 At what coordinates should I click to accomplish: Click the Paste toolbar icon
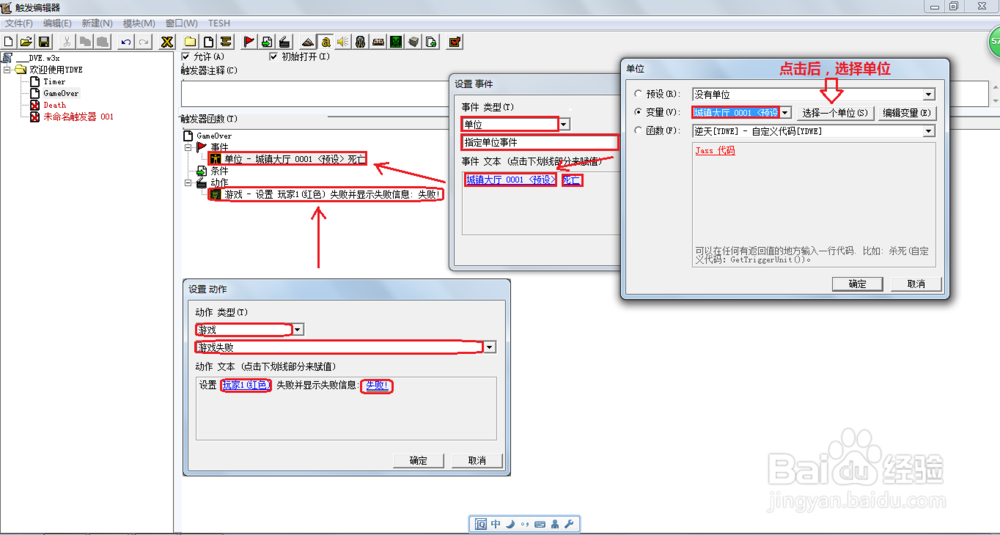[101, 42]
